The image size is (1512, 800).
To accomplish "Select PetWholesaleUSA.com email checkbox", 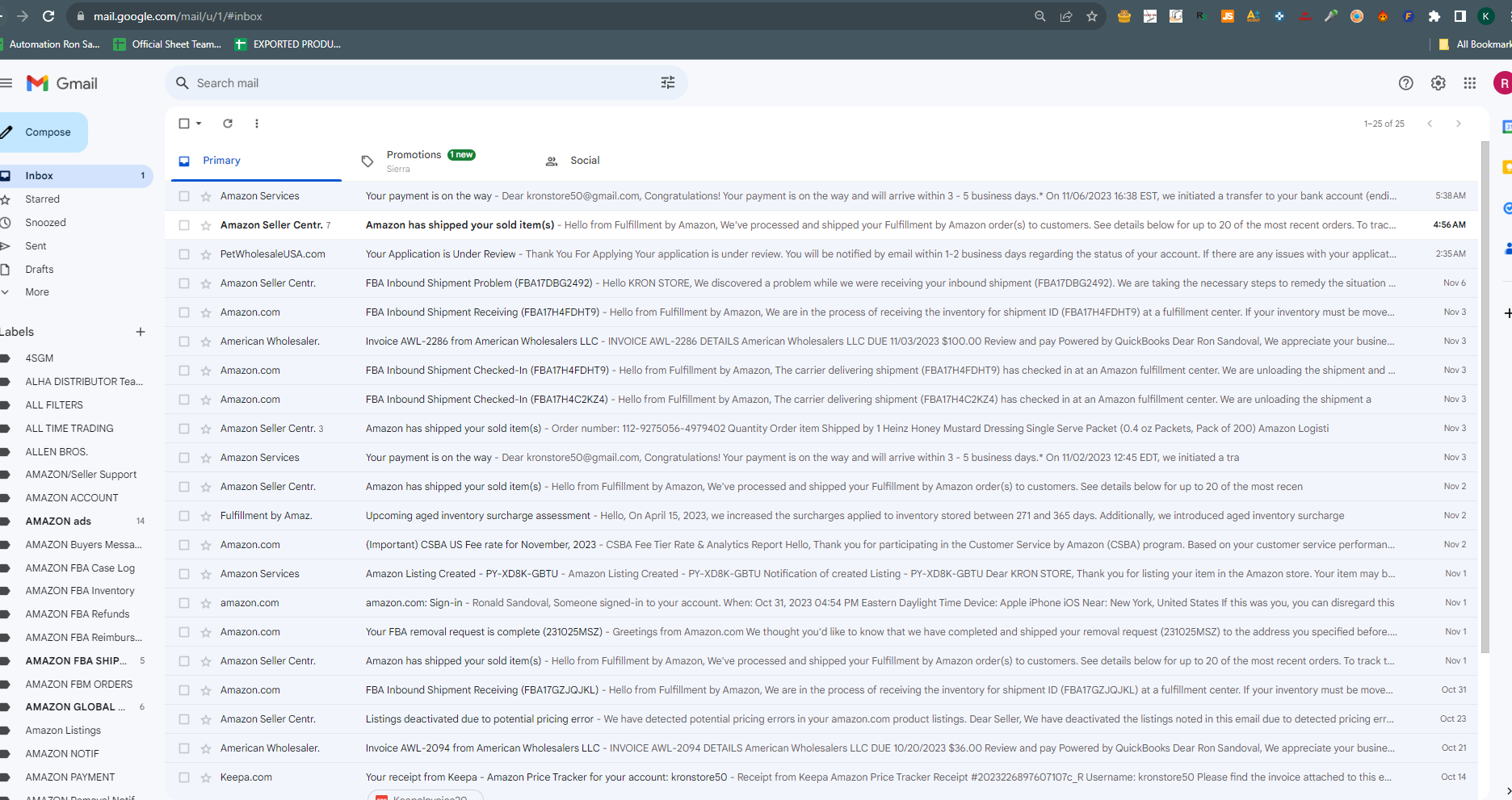I will click(184, 254).
